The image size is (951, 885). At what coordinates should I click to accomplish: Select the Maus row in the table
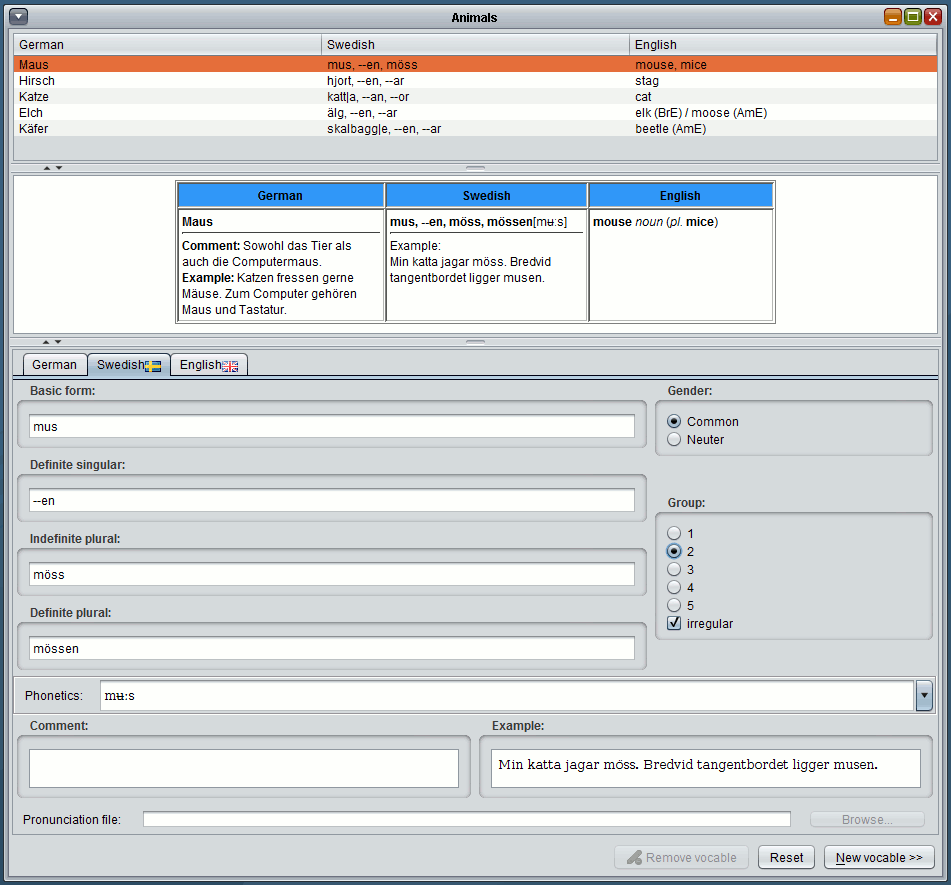pos(476,64)
